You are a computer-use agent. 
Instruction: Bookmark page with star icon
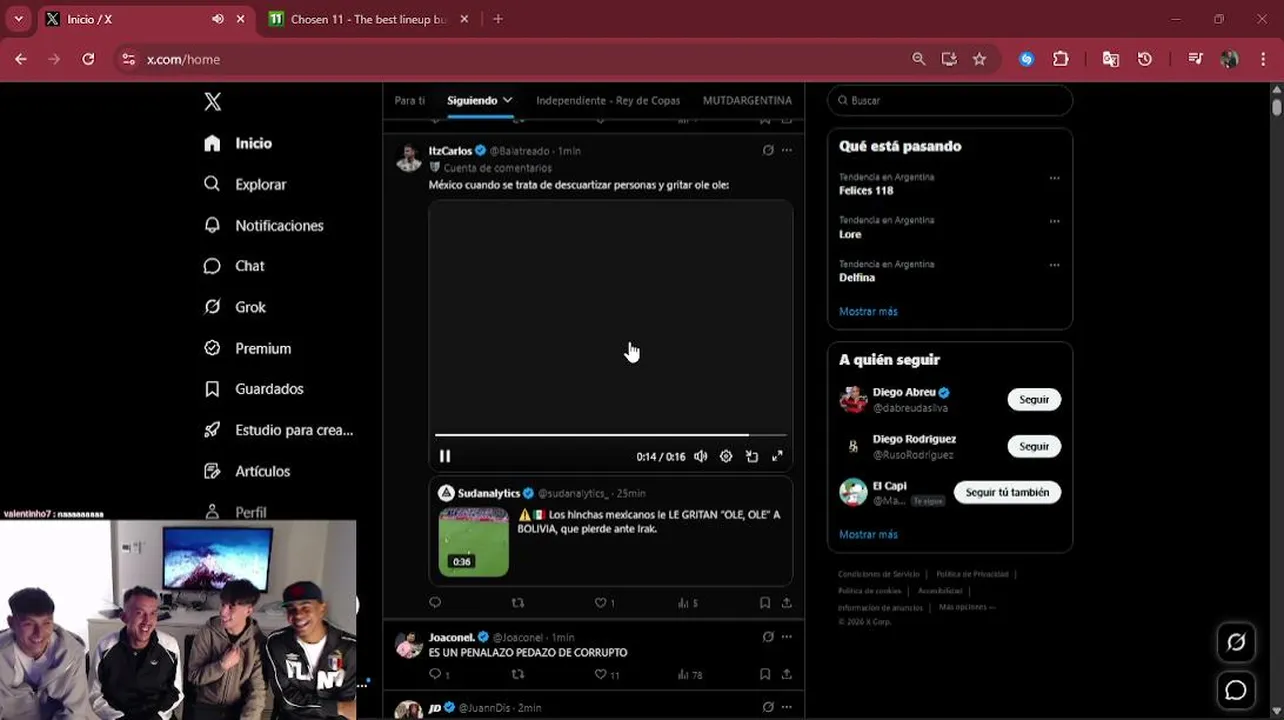pos(979,59)
